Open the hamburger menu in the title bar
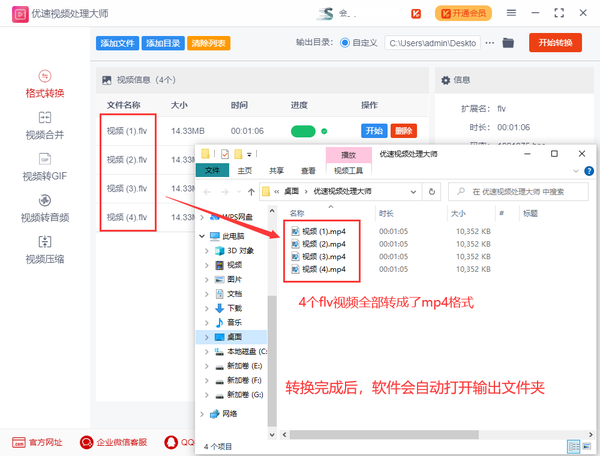The height and width of the screenshot is (456, 600). click(511, 13)
